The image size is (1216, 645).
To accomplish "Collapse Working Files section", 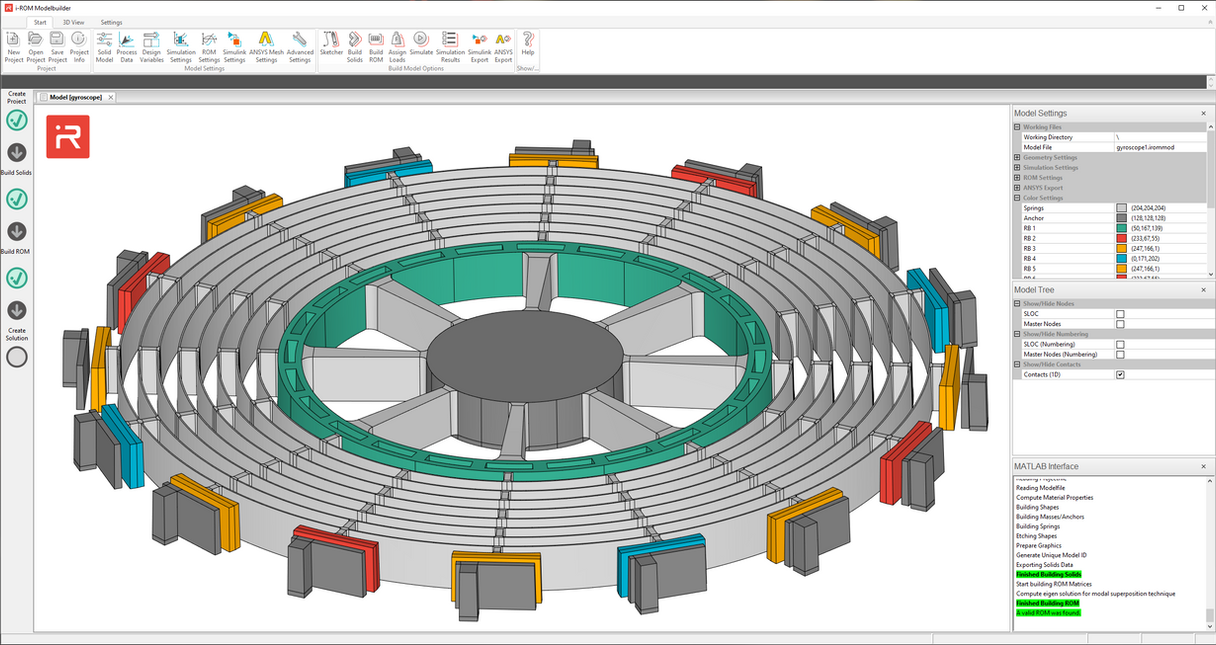I will pos(1017,127).
